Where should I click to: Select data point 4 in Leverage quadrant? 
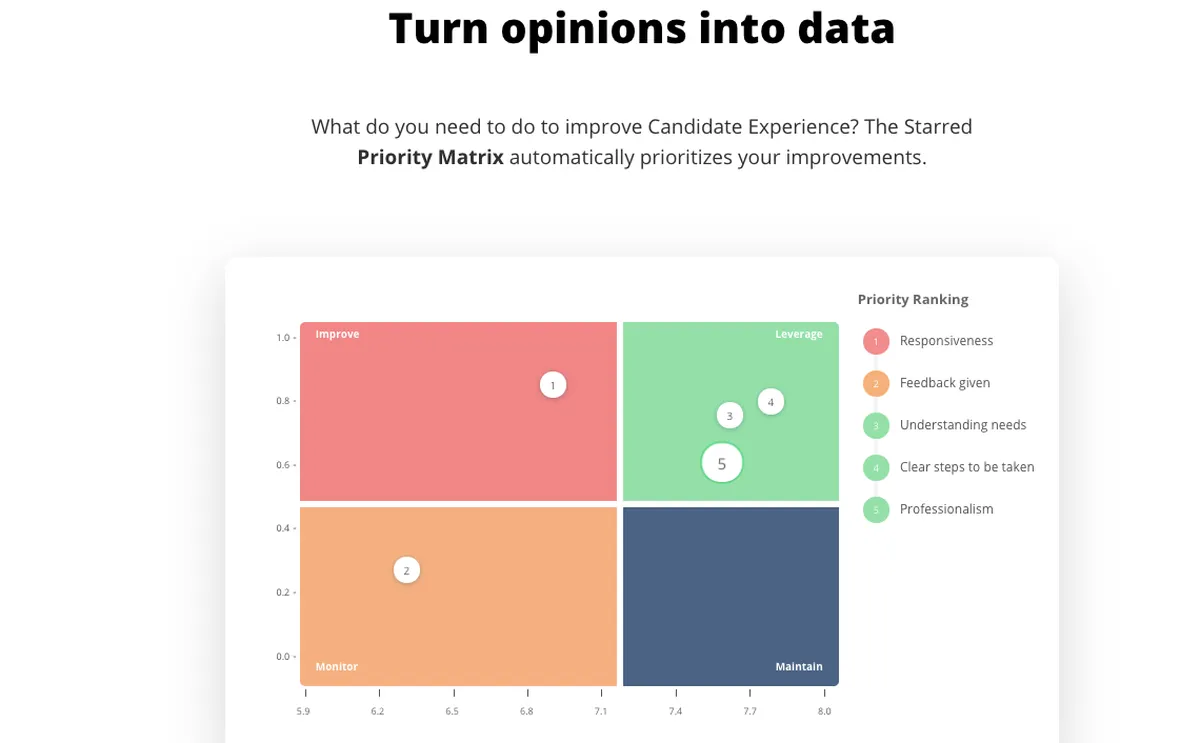(771, 402)
